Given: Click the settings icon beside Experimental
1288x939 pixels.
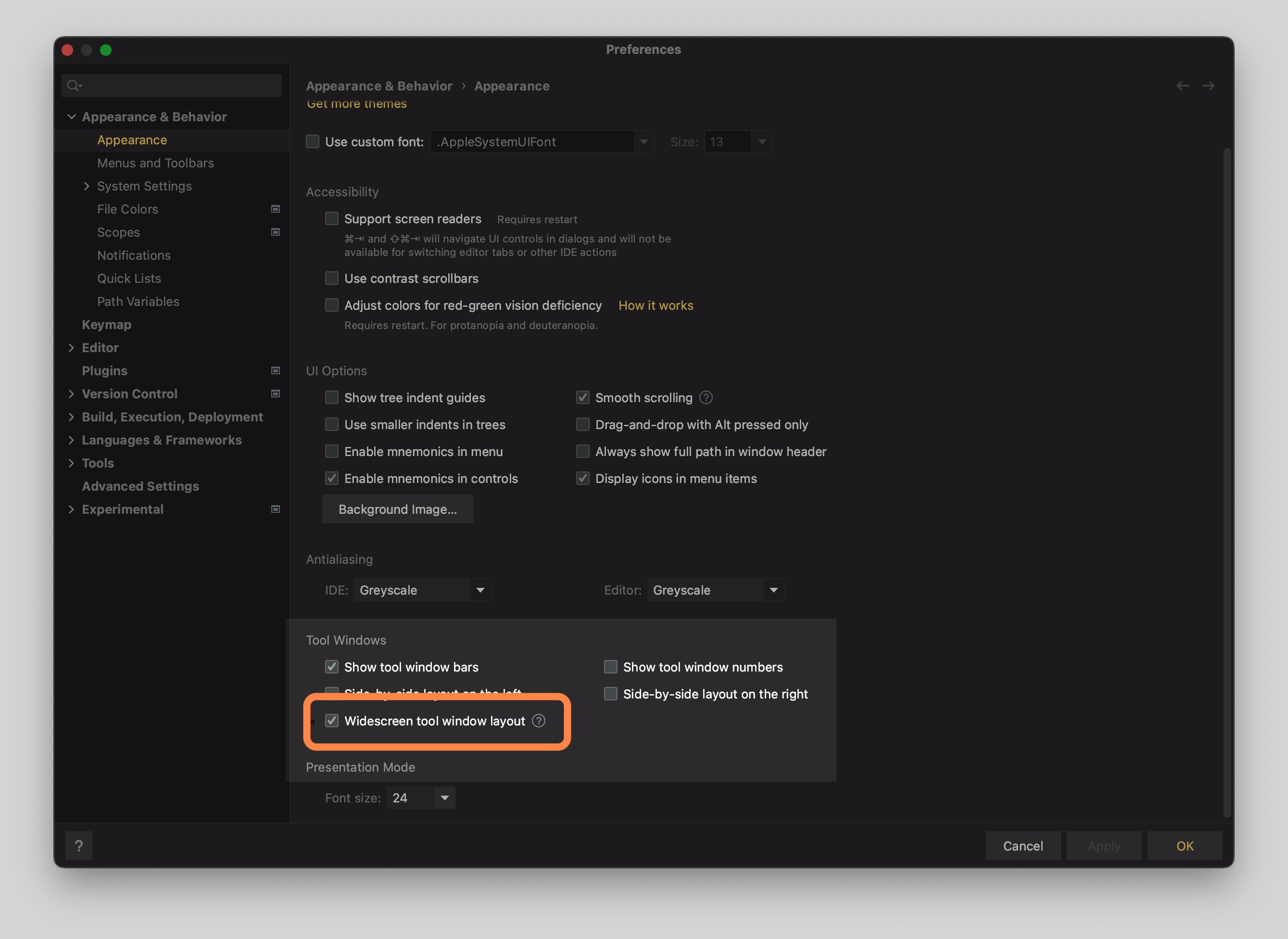Looking at the screenshot, I should (276, 509).
